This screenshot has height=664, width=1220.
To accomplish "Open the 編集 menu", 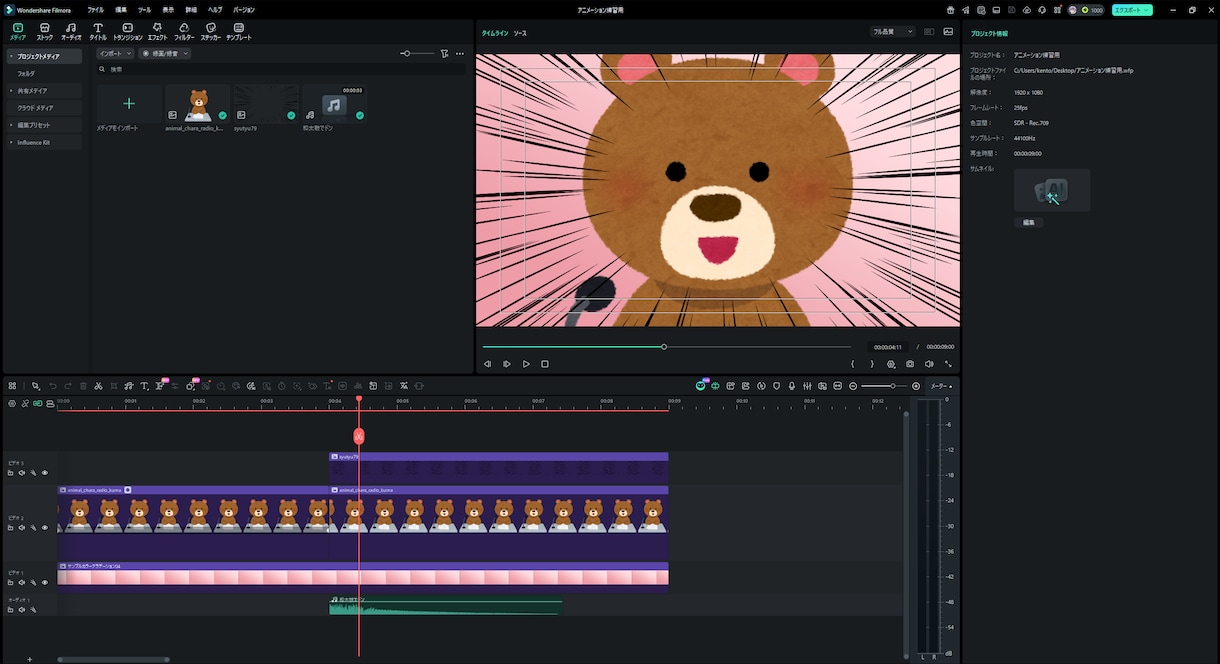I will (x=121, y=9).
